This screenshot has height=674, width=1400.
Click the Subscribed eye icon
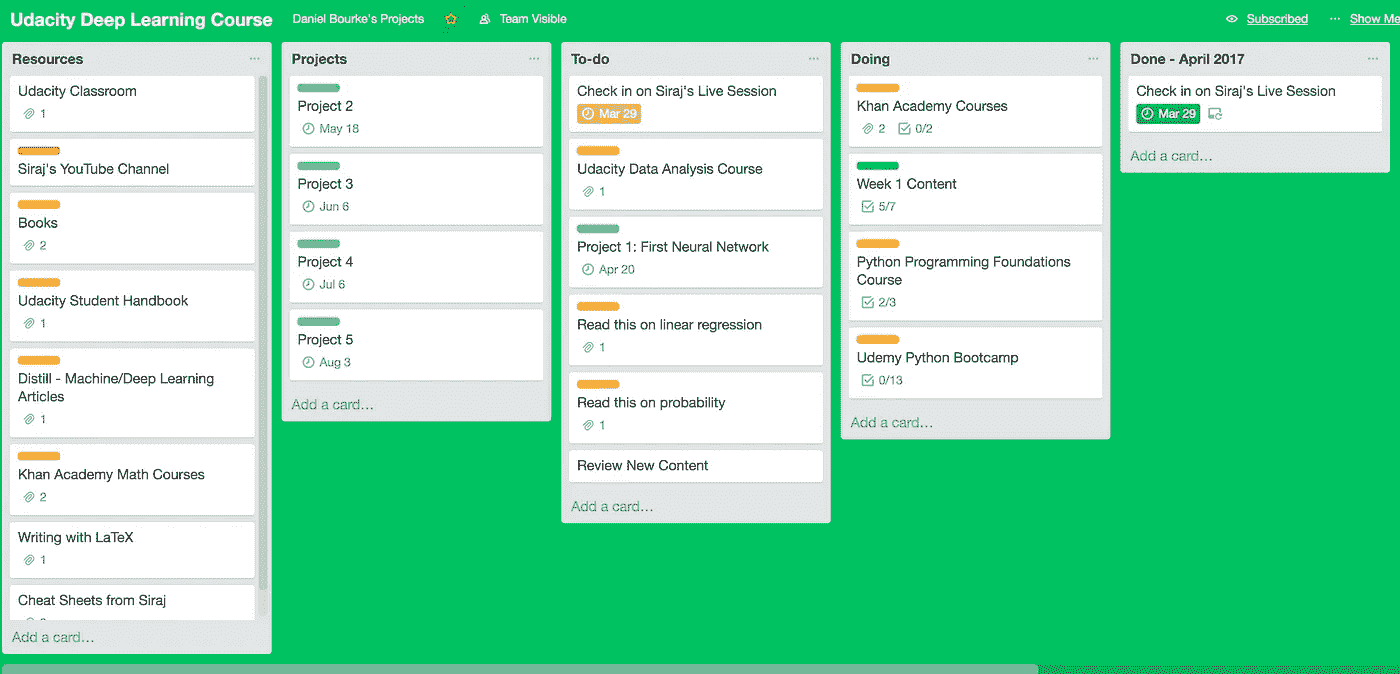click(x=1232, y=19)
